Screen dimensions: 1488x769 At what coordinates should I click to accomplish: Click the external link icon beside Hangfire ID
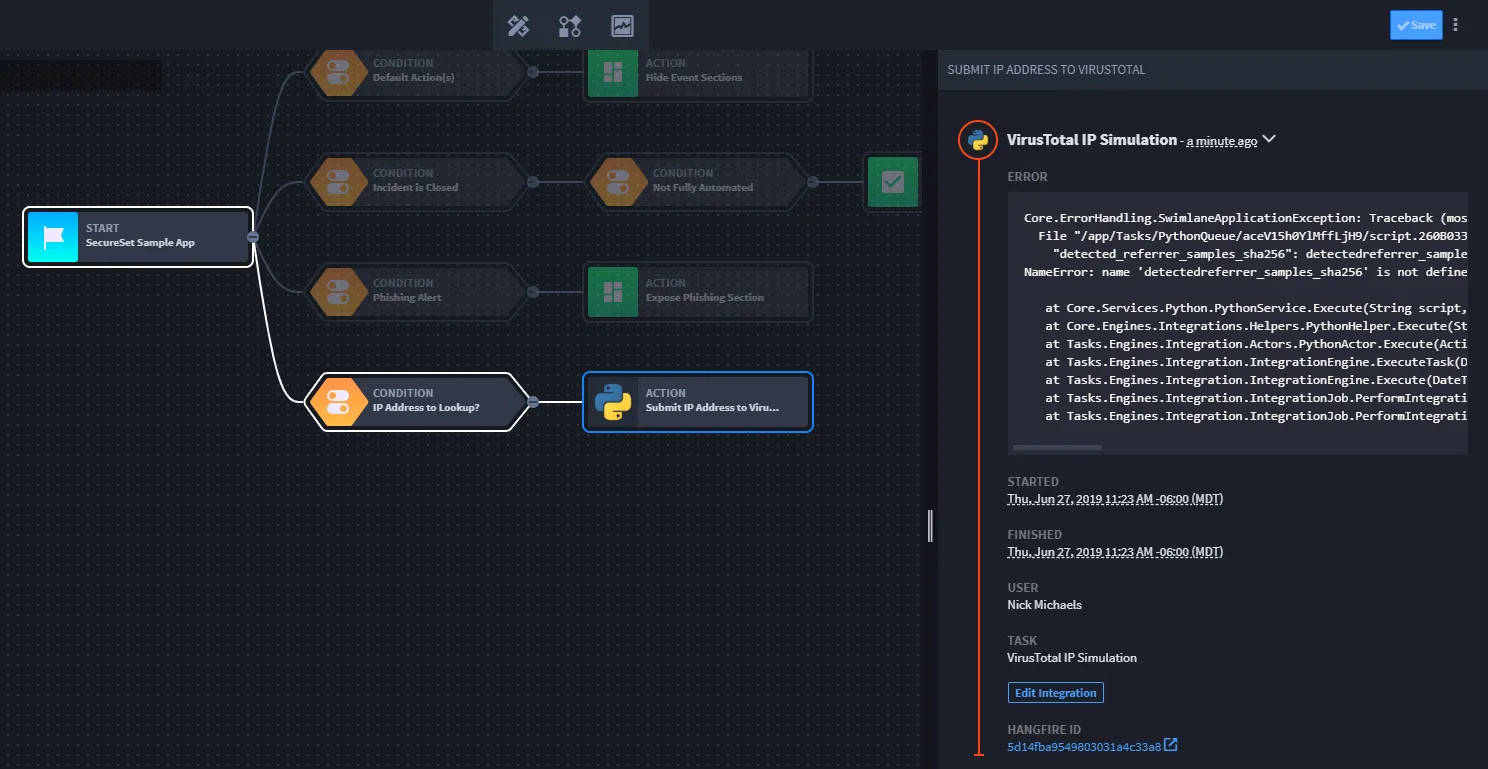point(1171,745)
